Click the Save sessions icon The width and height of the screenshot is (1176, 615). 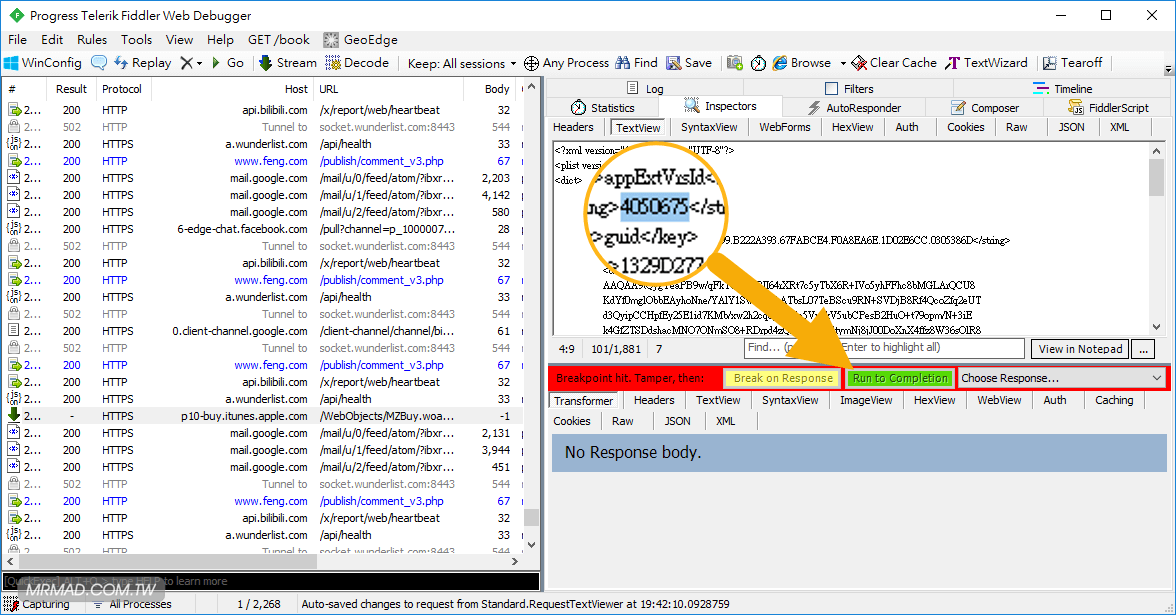[674, 63]
